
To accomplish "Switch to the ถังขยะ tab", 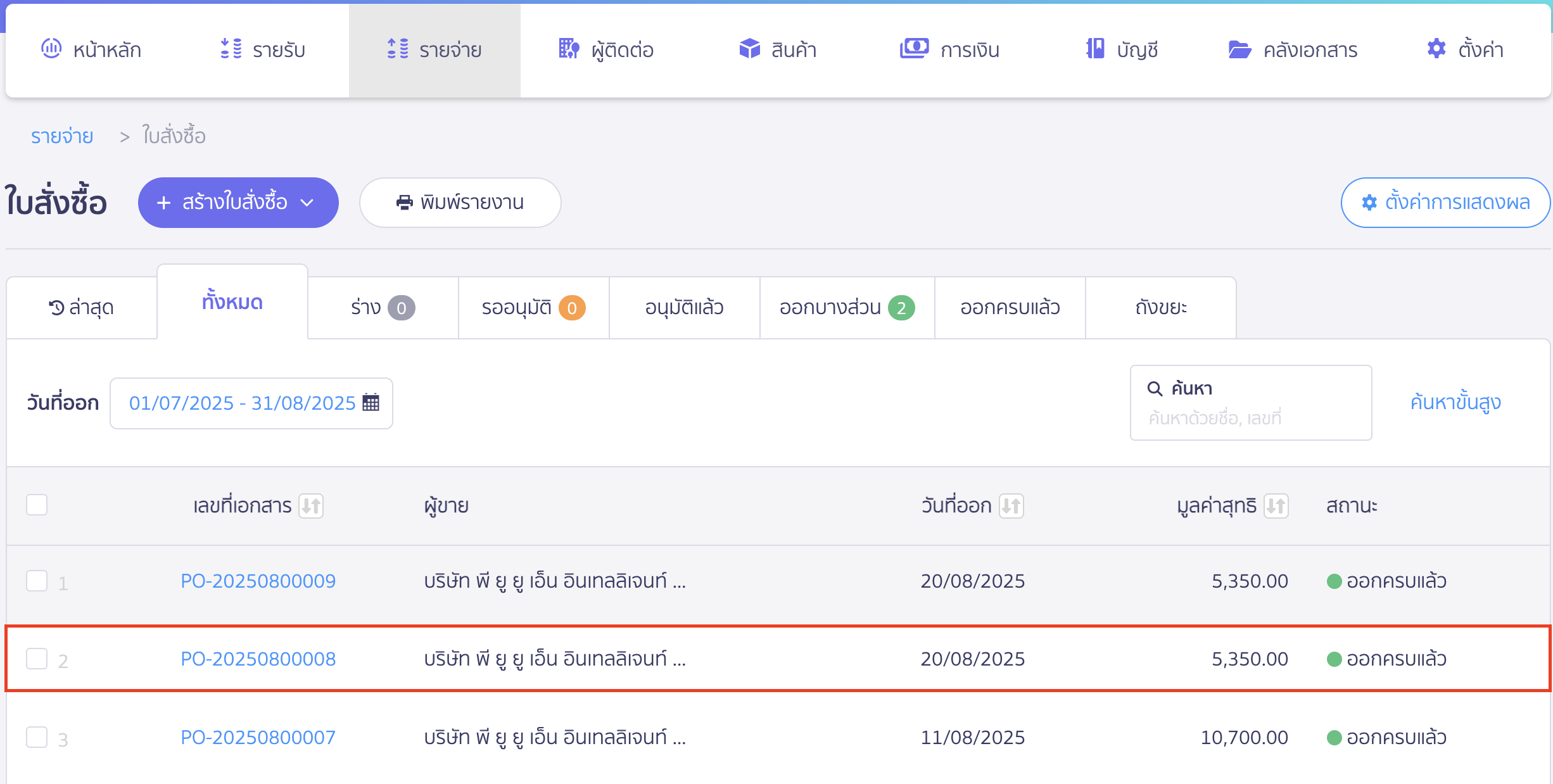I will pyautogui.click(x=1161, y=308).
